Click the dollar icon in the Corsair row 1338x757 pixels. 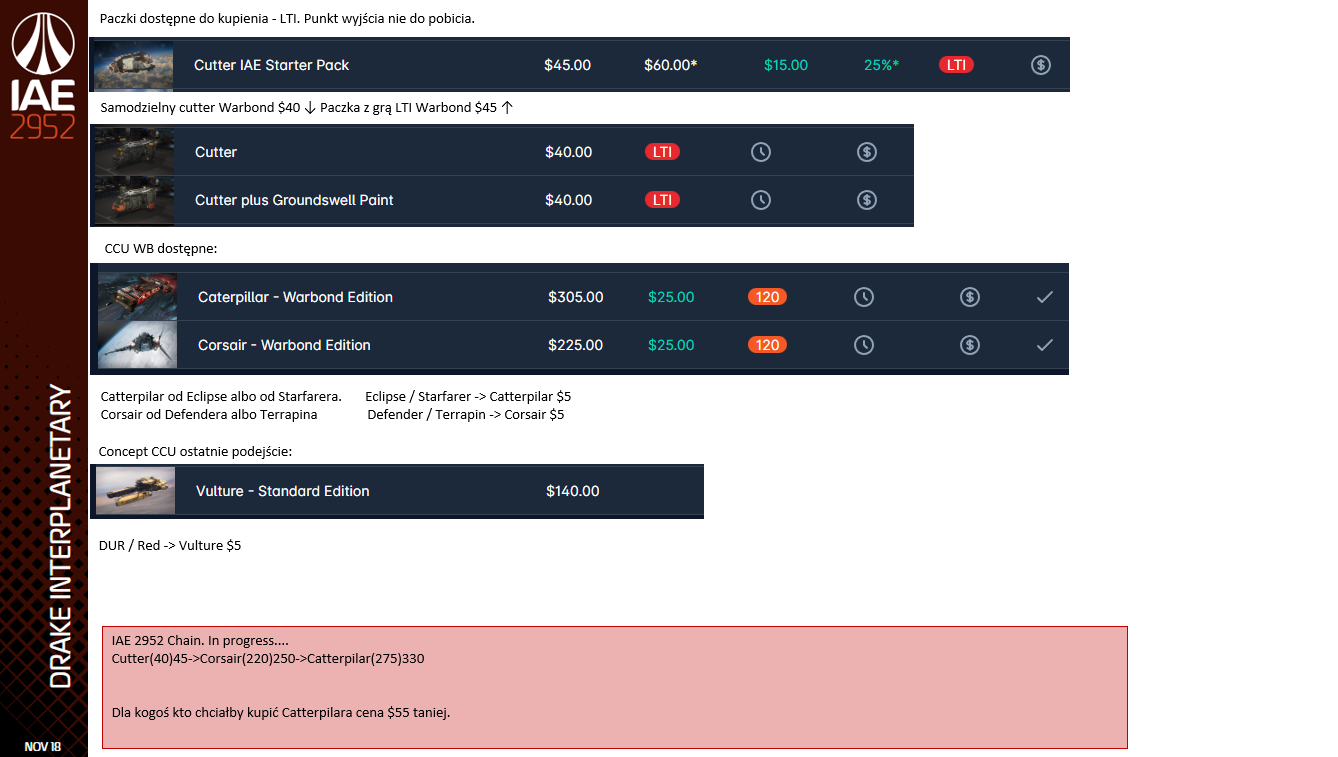pos(969,345)
